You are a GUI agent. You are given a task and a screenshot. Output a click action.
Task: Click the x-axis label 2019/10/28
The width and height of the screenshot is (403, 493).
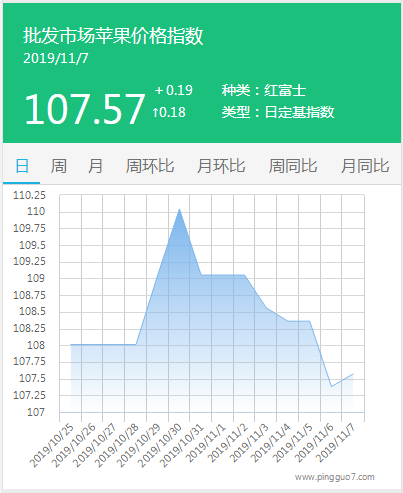(117, 445)
